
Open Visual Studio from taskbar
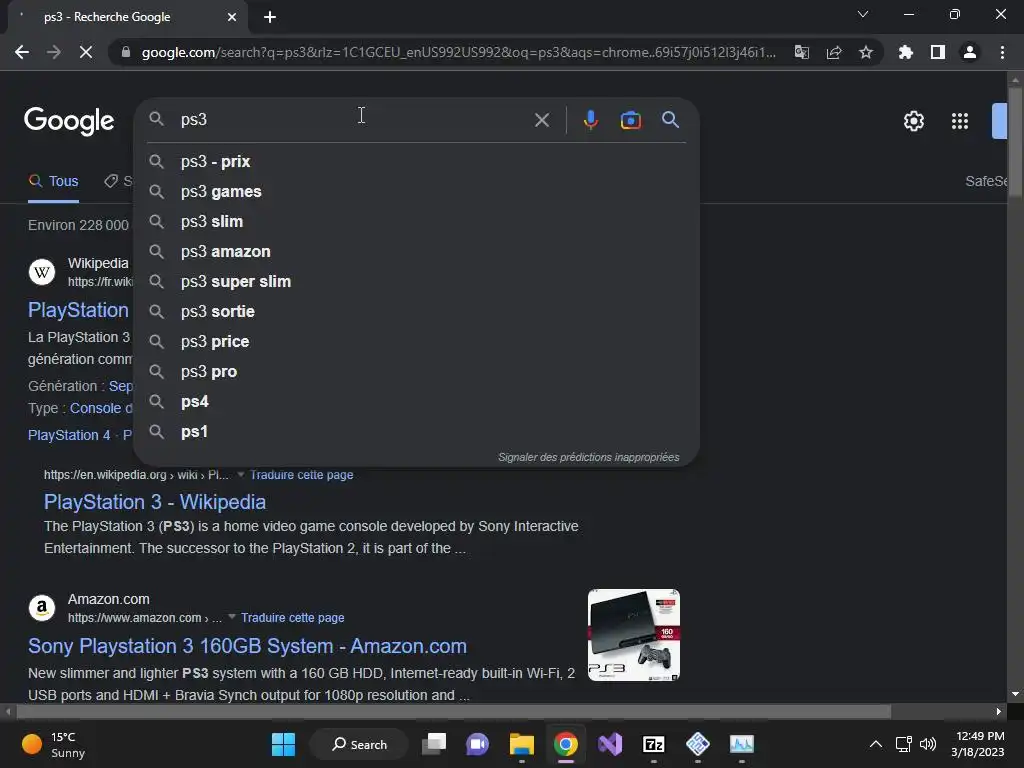(x=610, y=744)
